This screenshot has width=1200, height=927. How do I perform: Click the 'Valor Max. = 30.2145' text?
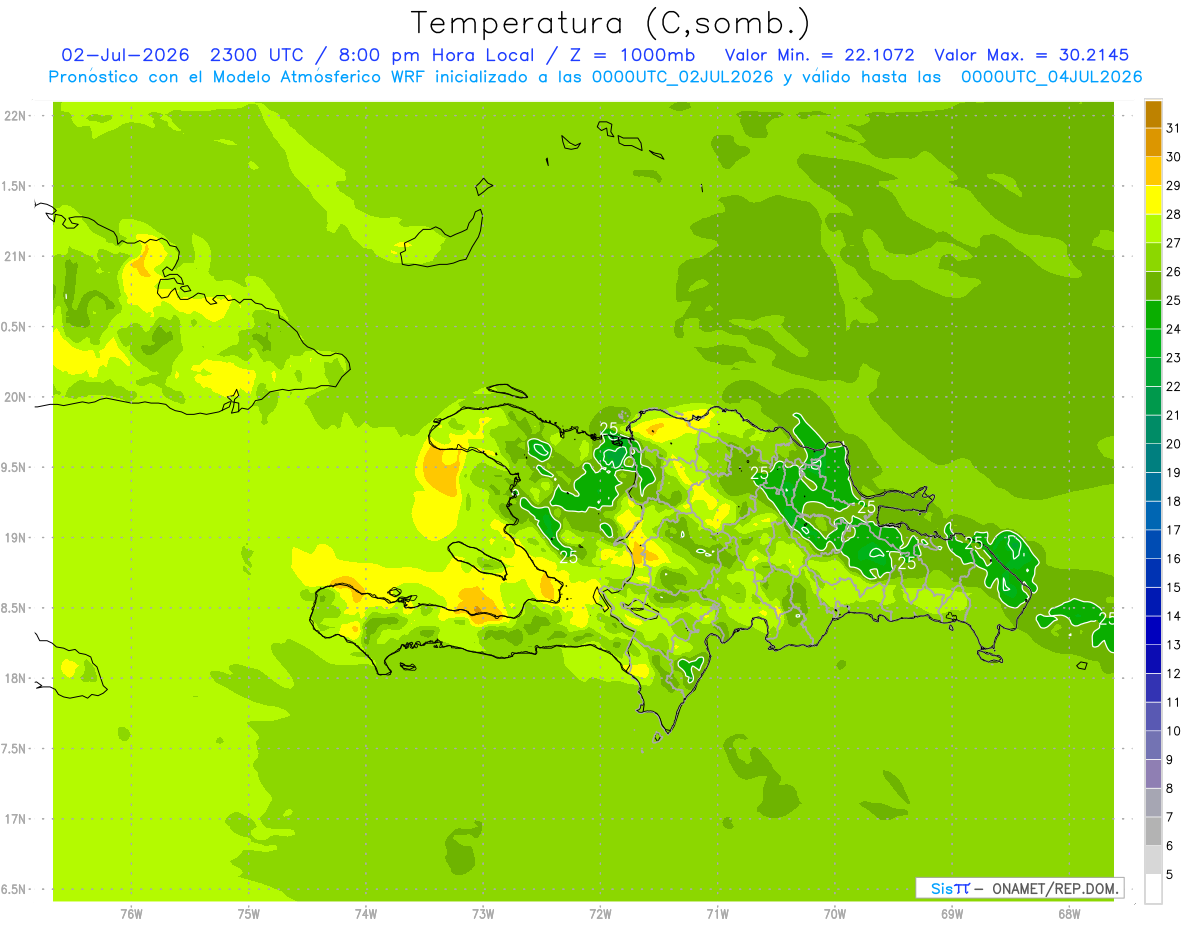1032,54
